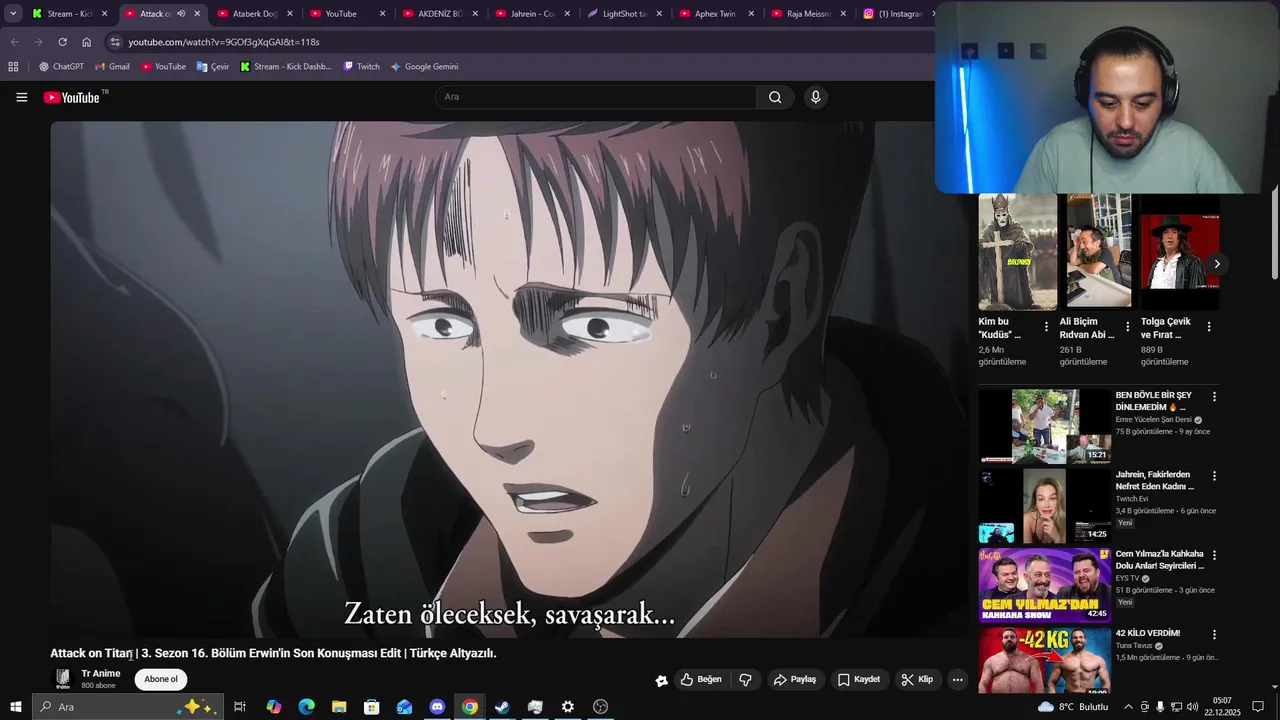The width and height of the screenshot is (1280, 720).
Task: Open options for 'BEN BÖYLE BİR ŞEY DİNLEMEDİM' video
Action: point(1214,397)
